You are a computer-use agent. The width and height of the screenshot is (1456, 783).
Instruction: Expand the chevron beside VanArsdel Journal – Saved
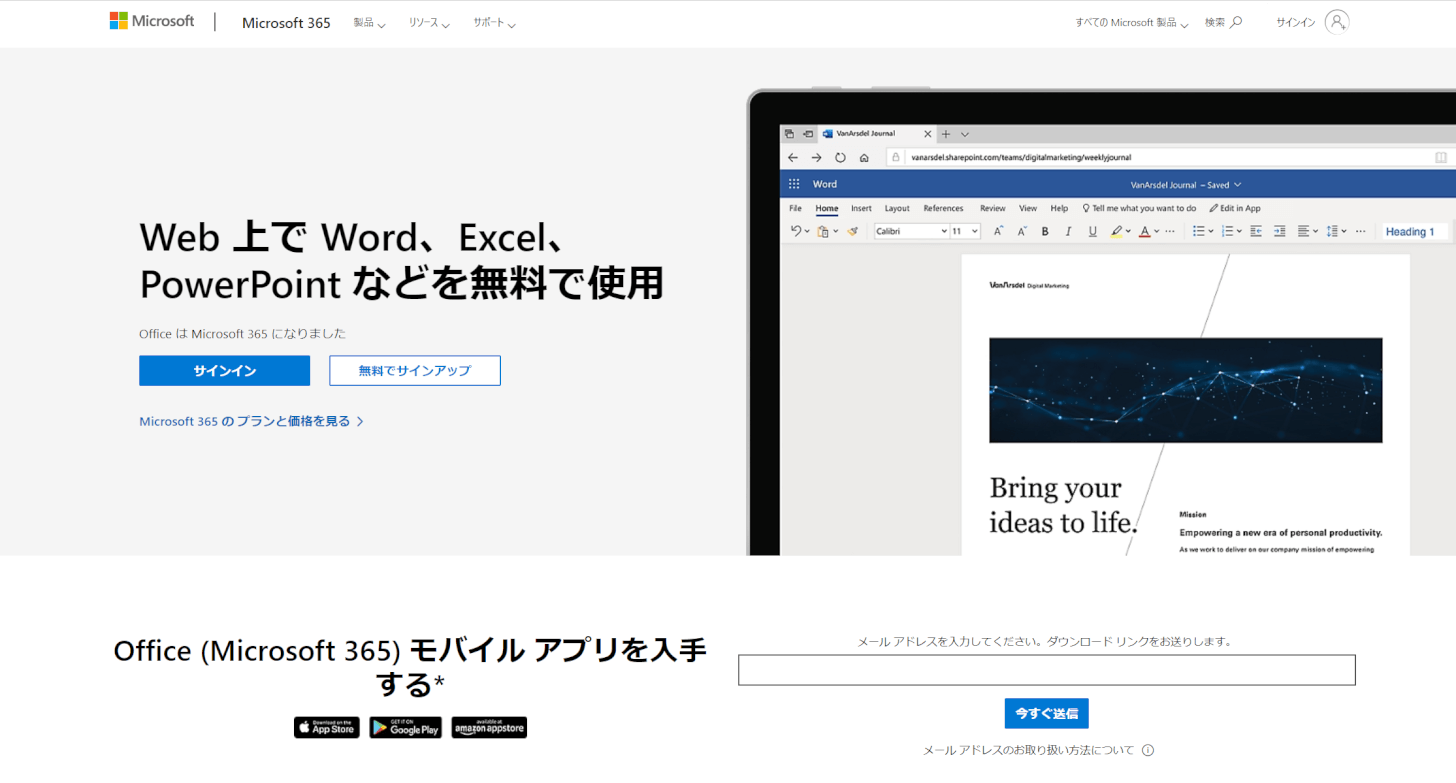pos(1238,184)
